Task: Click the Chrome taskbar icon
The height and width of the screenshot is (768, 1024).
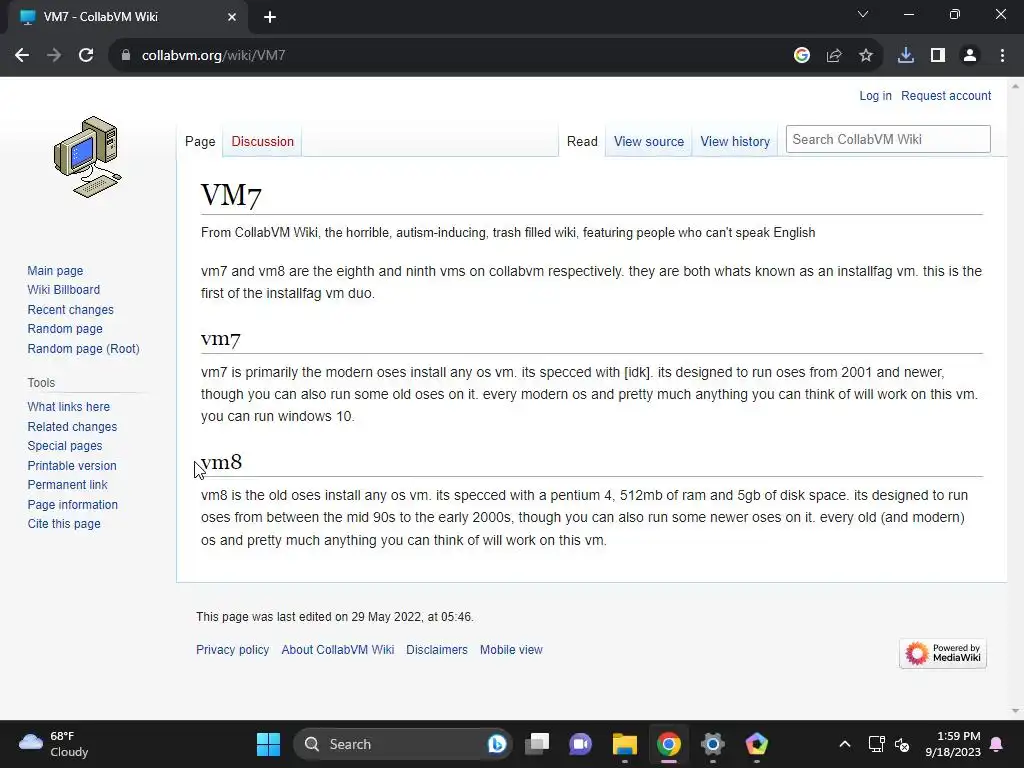Action: tap(668, 744)
